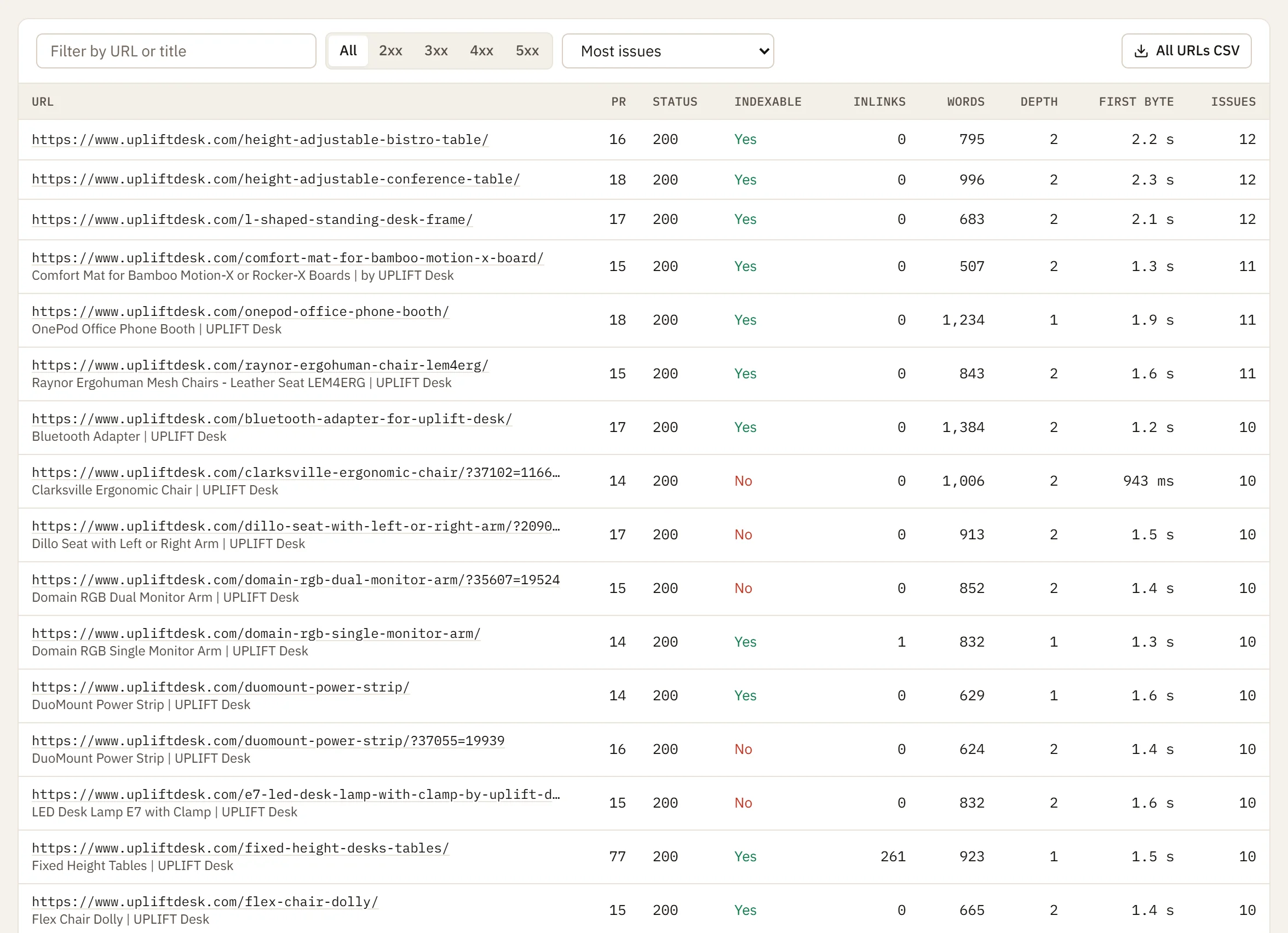Download the All URLs CSV export
Screen dimensions: 1288x933
point(1186,51)
